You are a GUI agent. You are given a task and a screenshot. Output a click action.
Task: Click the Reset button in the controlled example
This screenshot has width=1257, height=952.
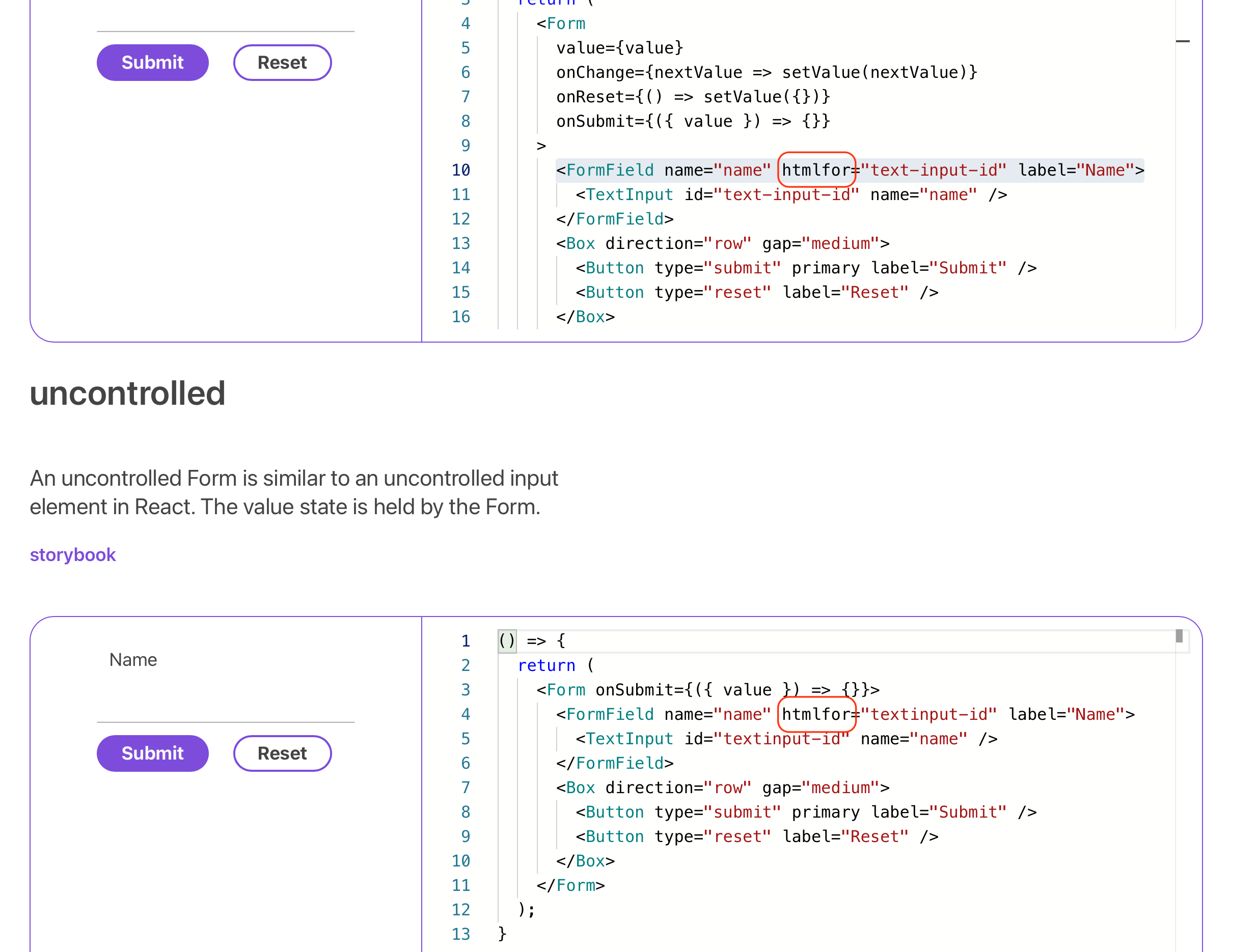[282, 62]
